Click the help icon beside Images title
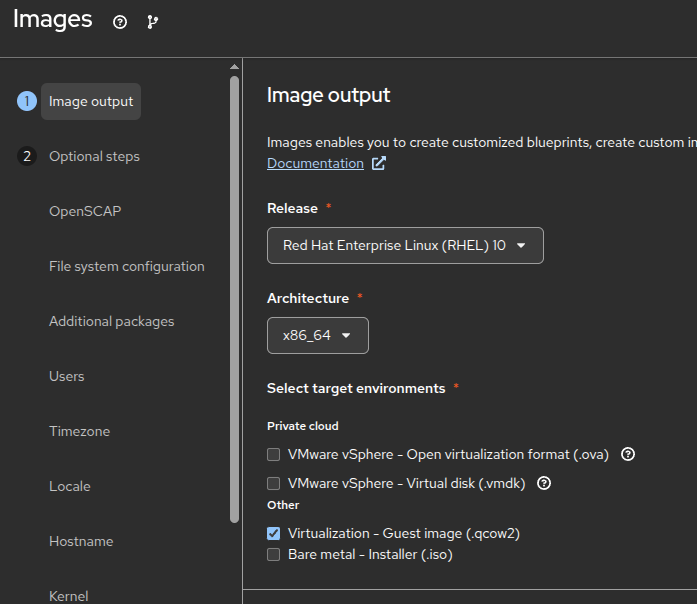 120,22
